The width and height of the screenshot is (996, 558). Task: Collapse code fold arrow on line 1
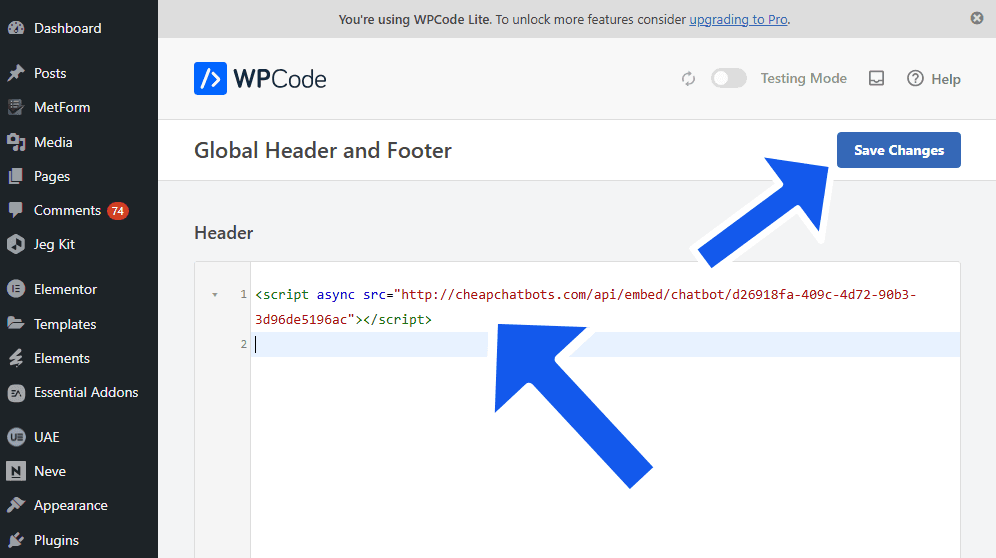tap(215, 295)
